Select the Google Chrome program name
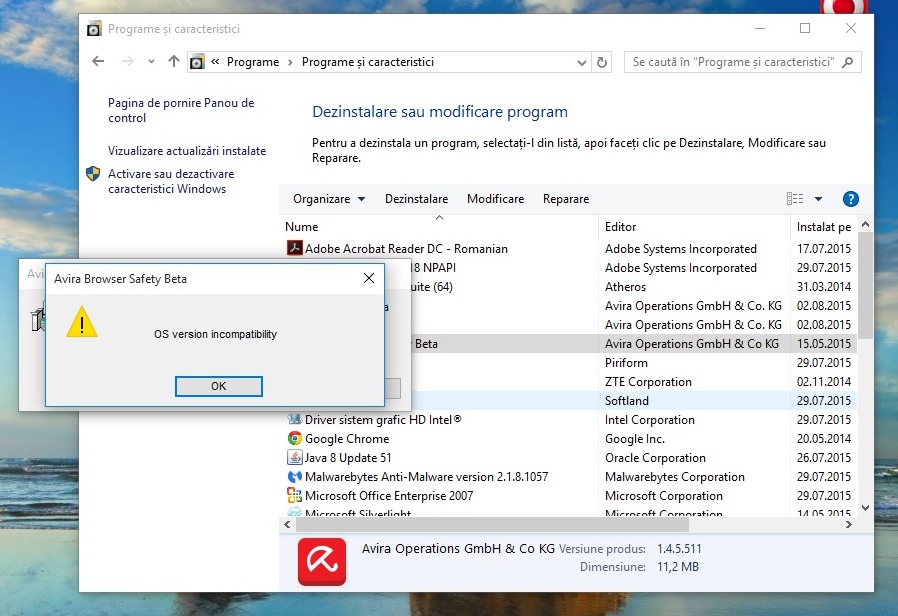 [347, 439]
